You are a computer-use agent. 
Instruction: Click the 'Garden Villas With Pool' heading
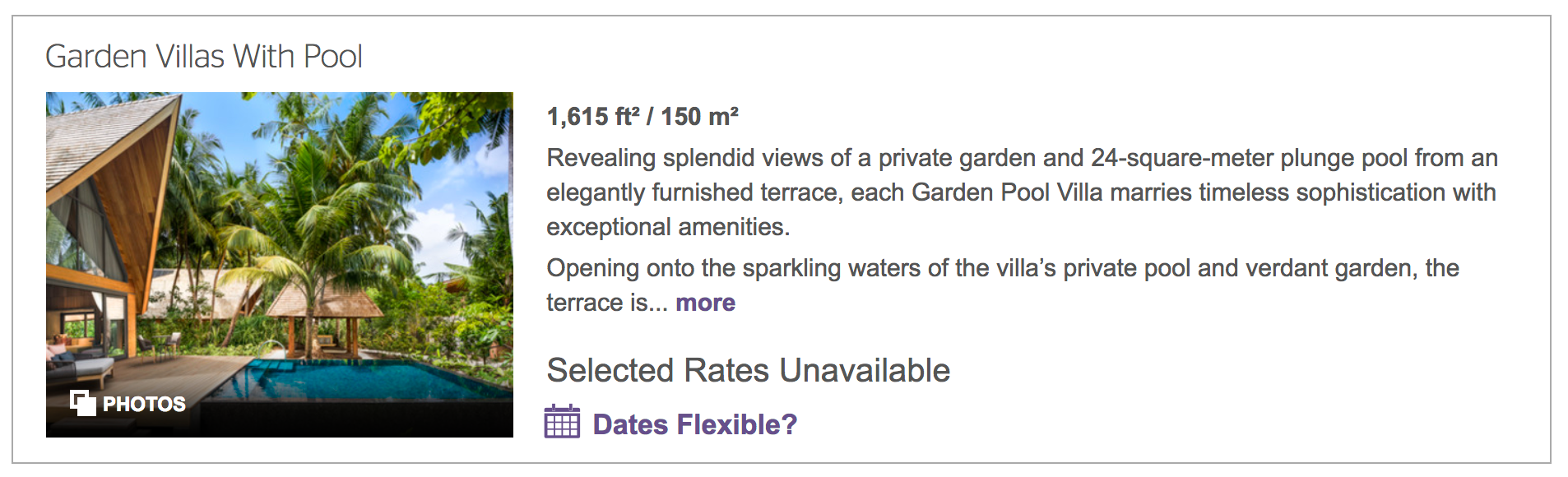203,56
